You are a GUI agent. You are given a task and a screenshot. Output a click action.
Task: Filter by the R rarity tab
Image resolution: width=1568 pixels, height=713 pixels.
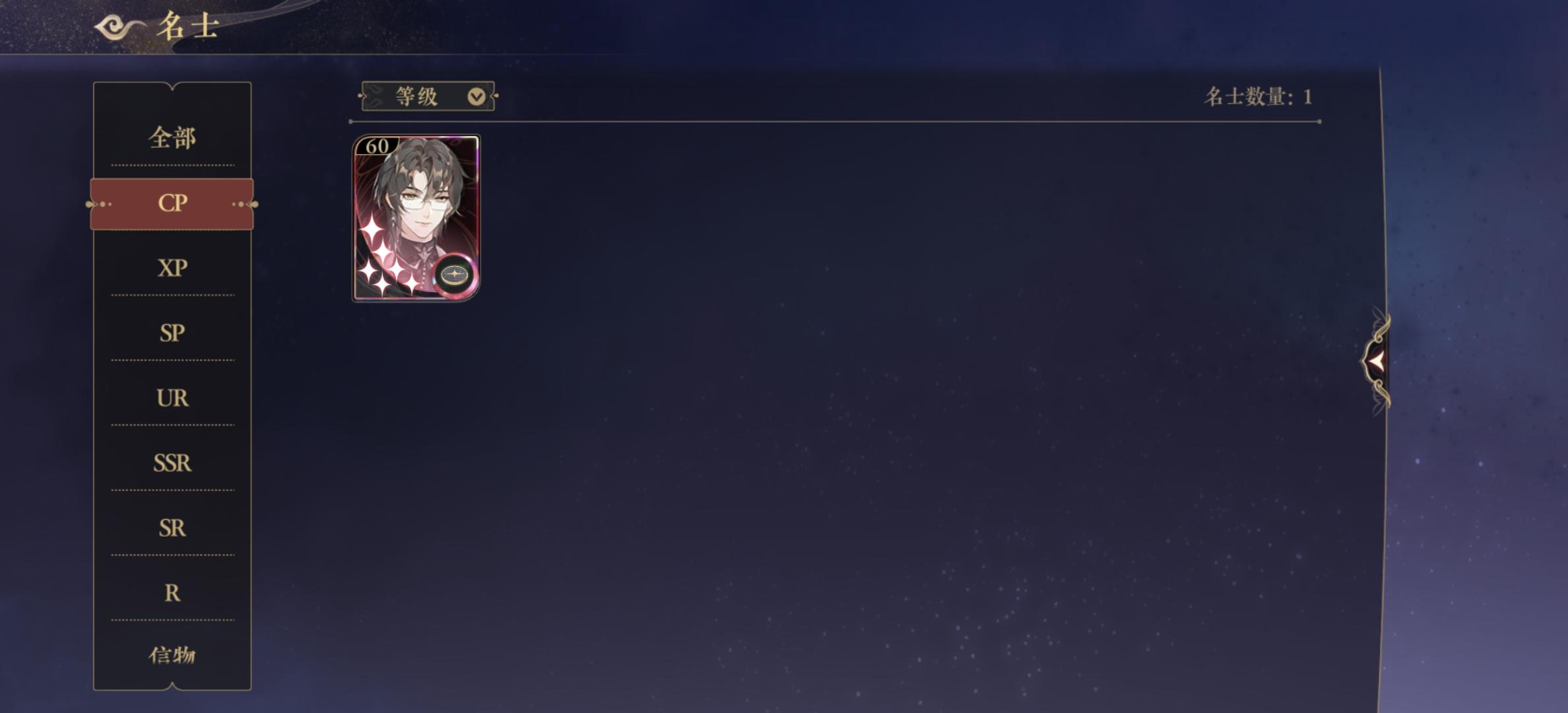click(172, 593)
